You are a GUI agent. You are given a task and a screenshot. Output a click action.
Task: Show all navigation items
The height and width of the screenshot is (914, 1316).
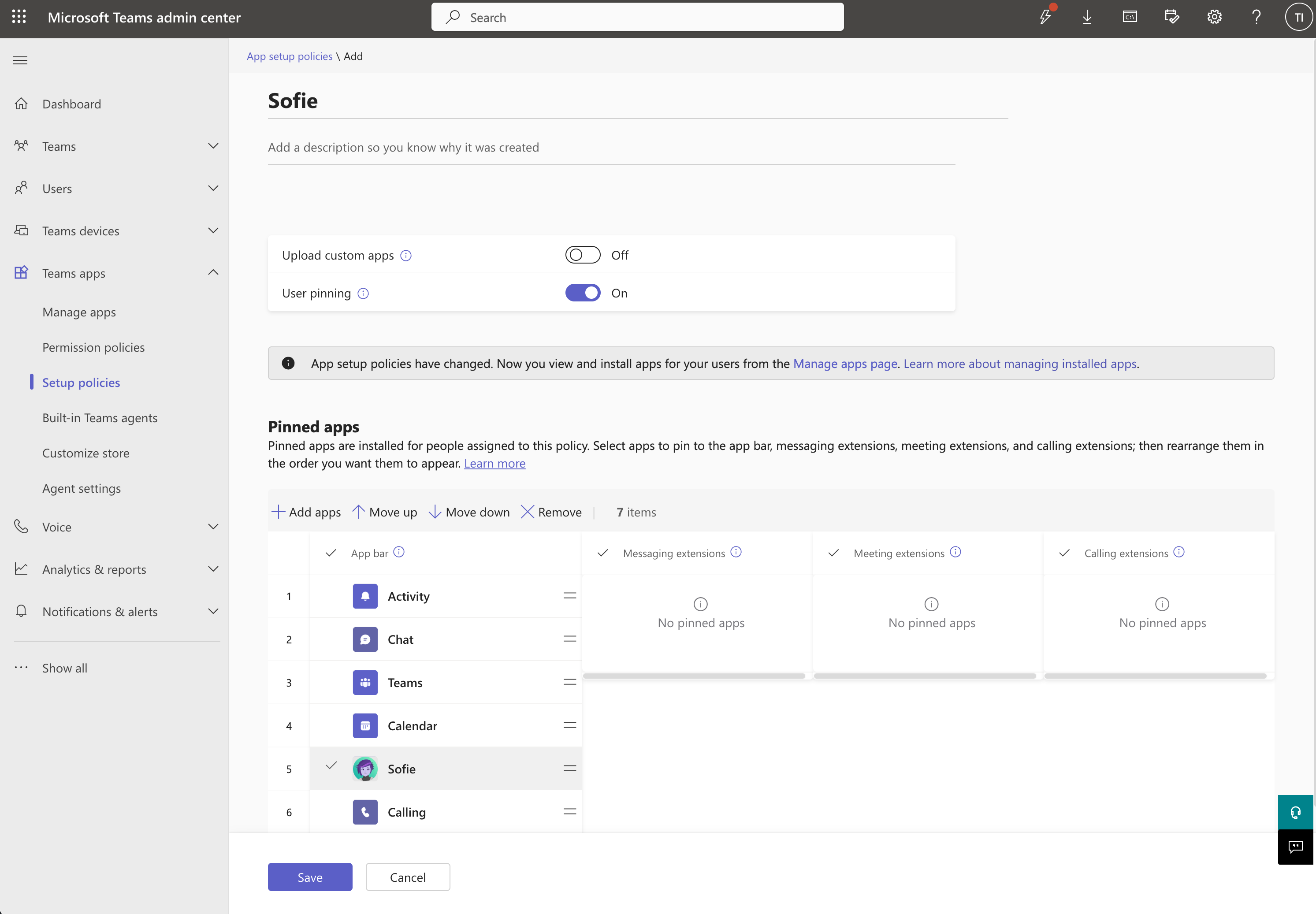[x=65, y=668]
